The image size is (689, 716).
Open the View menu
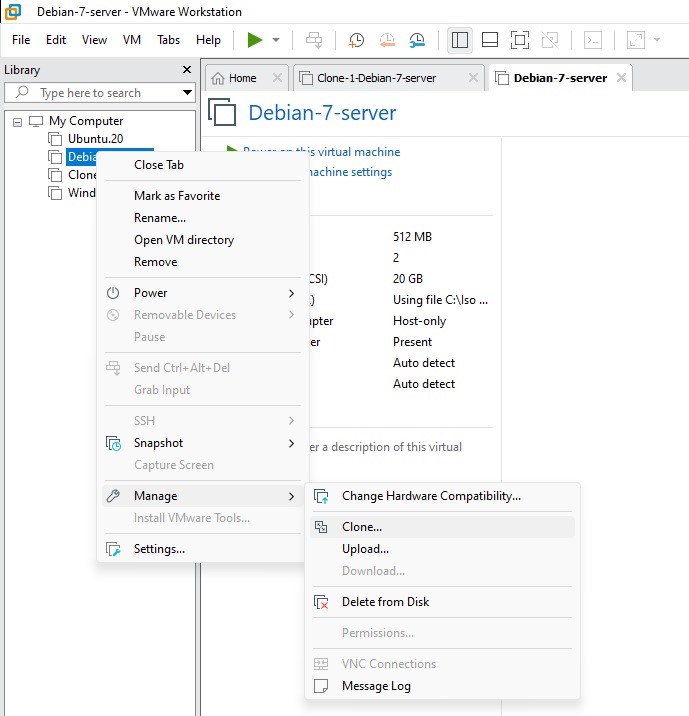(x=94, y=40)
